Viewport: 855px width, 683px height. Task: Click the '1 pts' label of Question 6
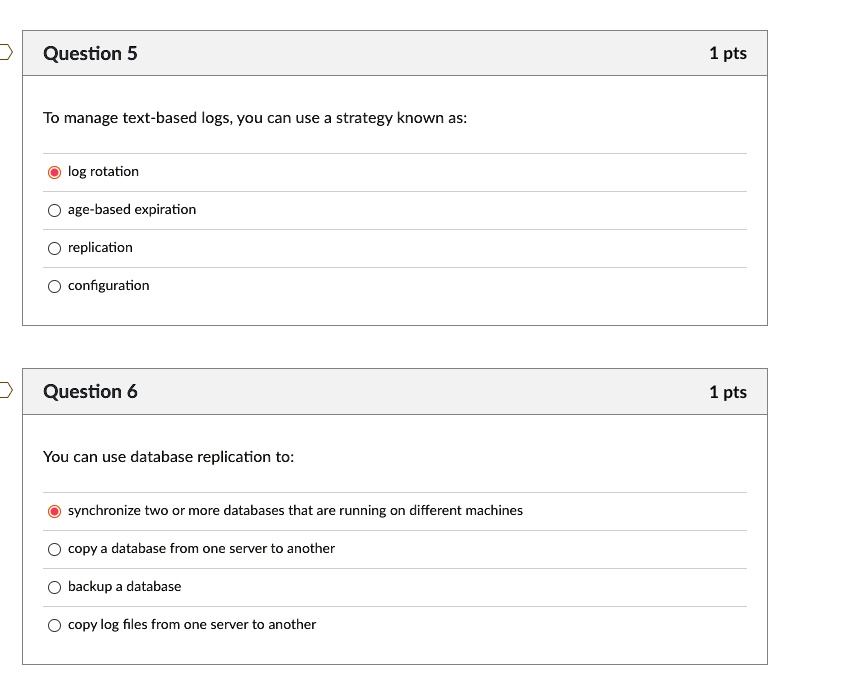coord(727,392)
